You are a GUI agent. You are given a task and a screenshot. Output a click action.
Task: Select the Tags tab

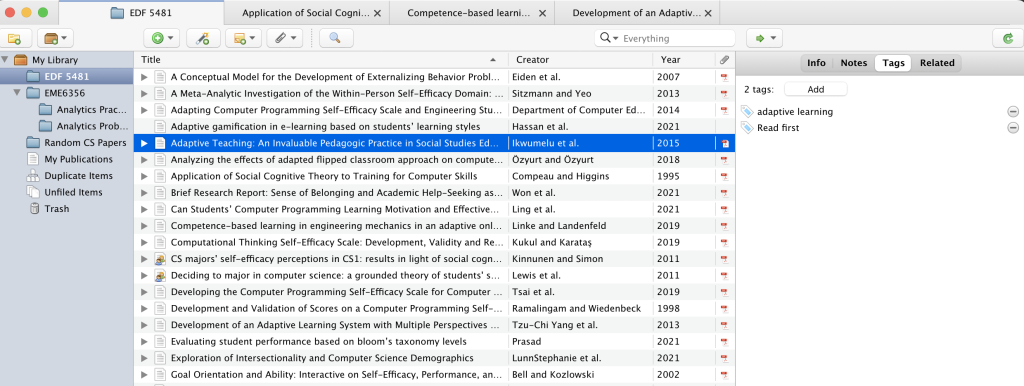point(893,63)
